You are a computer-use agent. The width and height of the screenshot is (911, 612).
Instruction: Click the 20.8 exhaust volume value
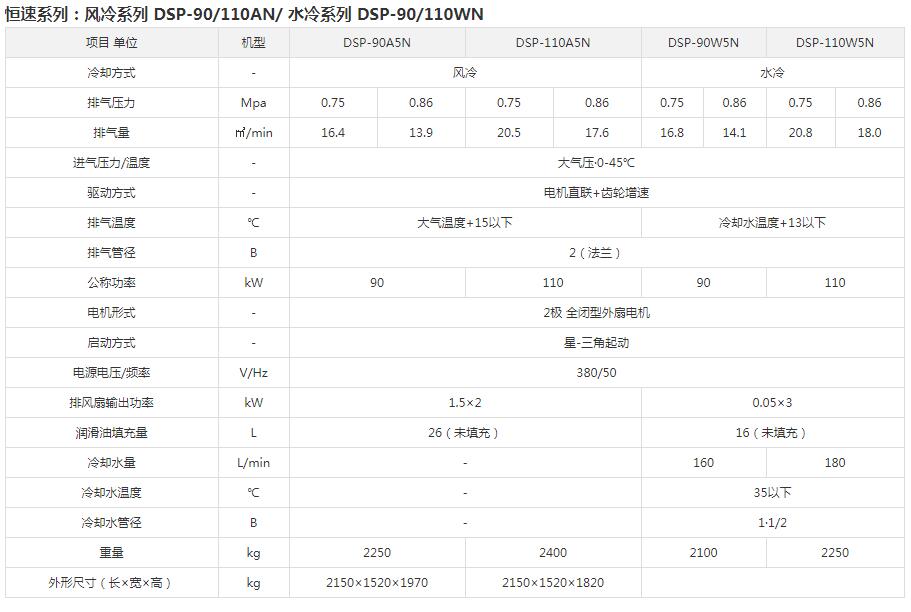pyautogui.click(x=800, y=133)
